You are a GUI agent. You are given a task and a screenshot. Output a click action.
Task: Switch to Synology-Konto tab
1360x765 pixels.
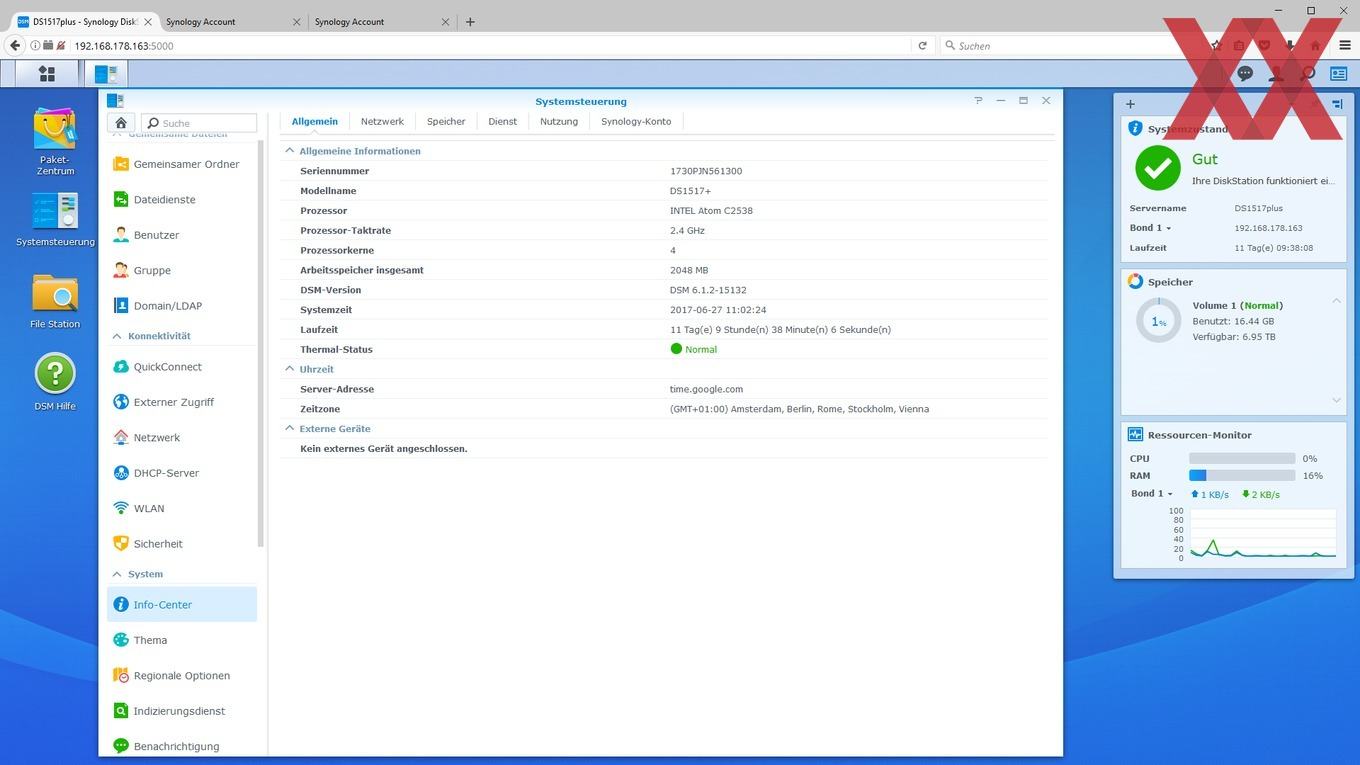(x=636, y=122)
